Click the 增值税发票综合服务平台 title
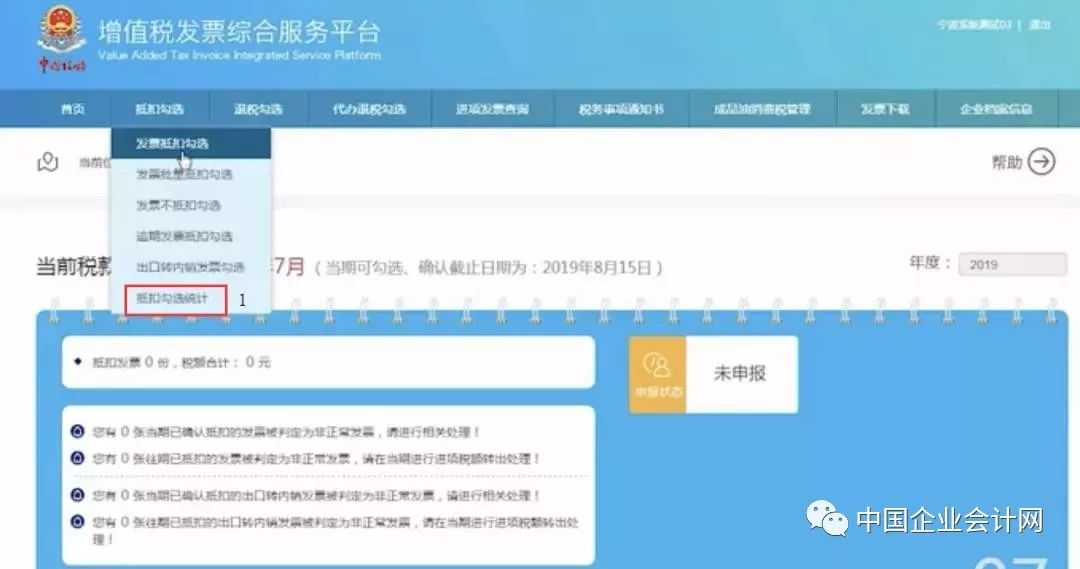Image resolution: width=1080 pixels, height=569 pixels. pyautogui.click(x=239, y=32)
